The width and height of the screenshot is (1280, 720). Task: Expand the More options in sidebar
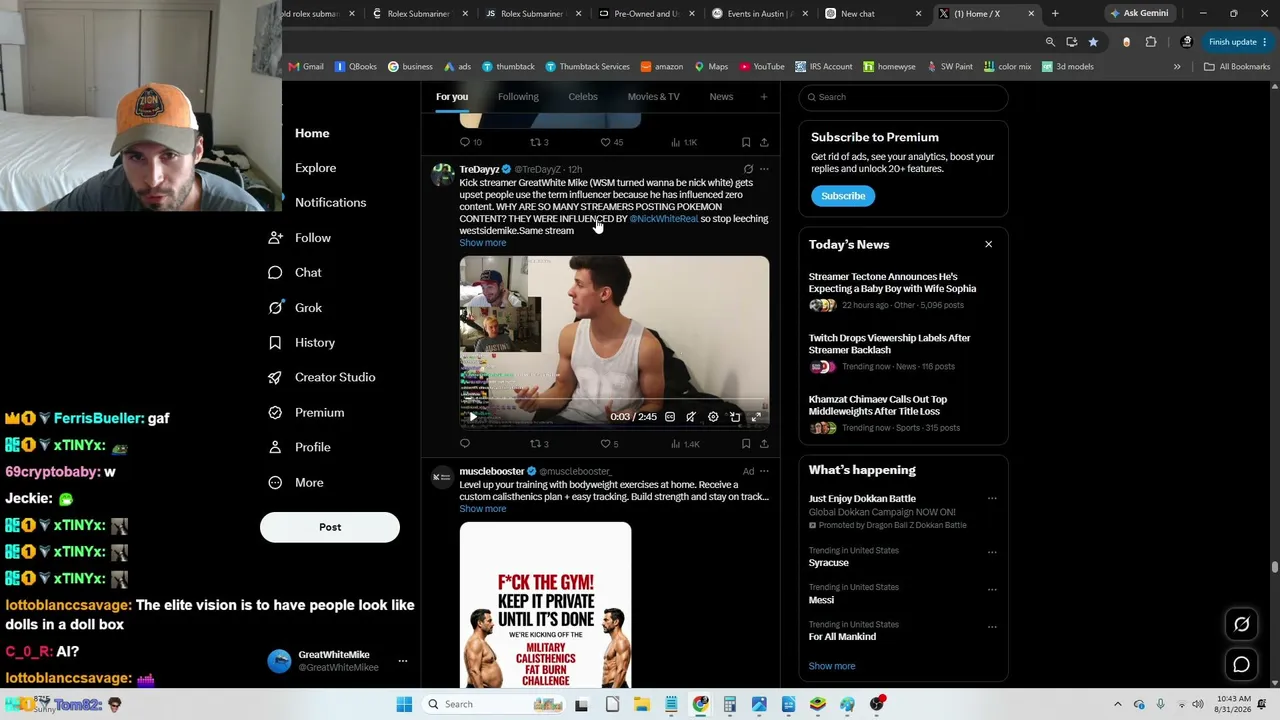(x=275, y=482)
